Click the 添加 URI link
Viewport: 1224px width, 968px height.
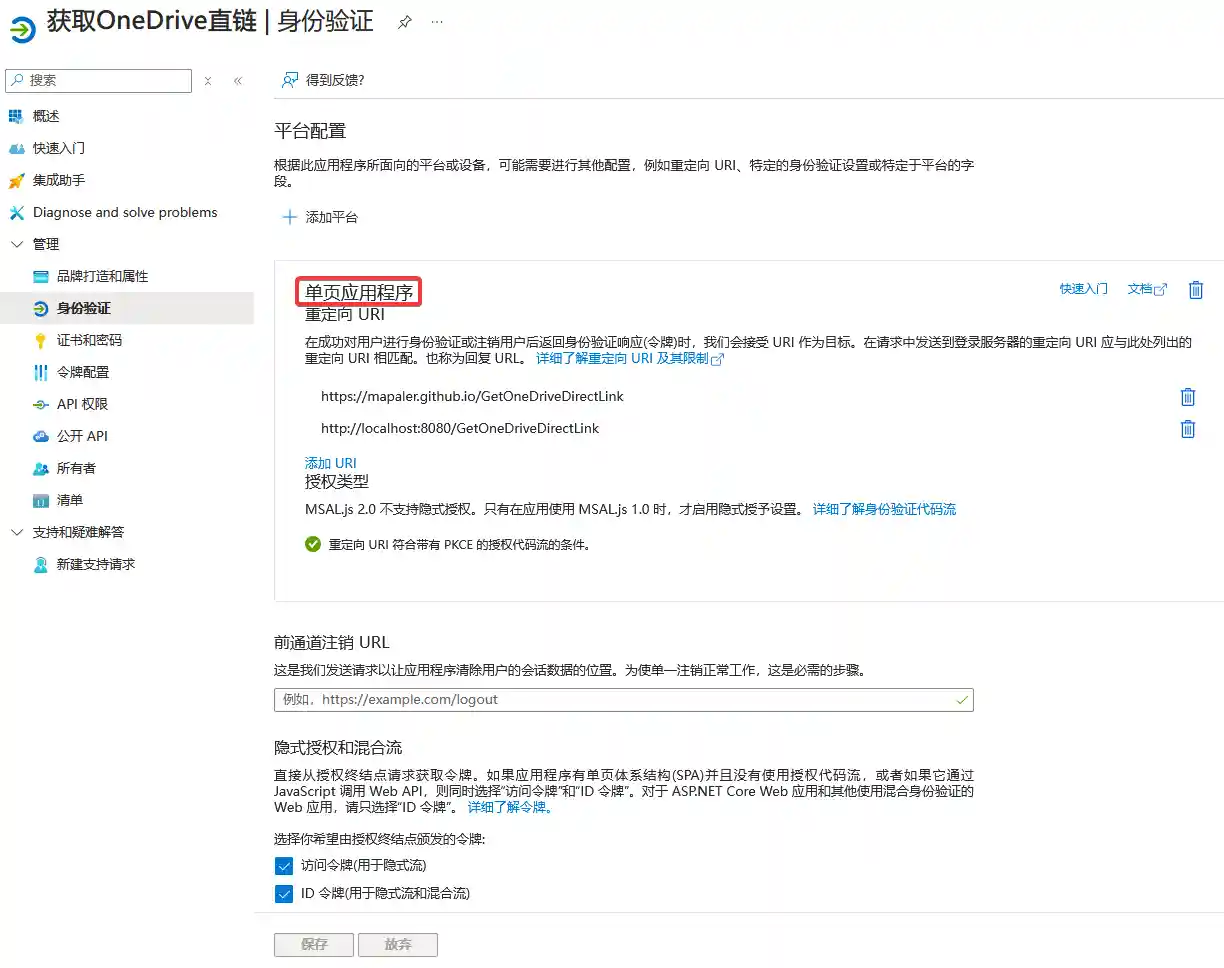[330, 463]
